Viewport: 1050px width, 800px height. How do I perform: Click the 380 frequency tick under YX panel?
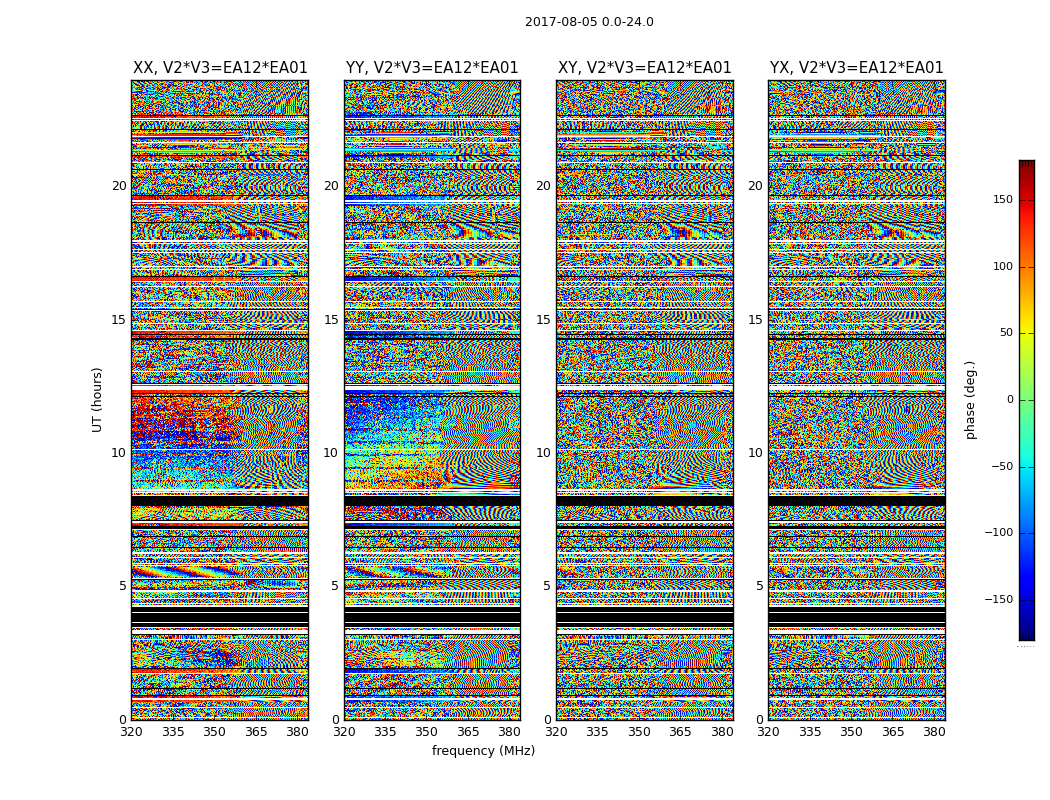tap(934, 732)
